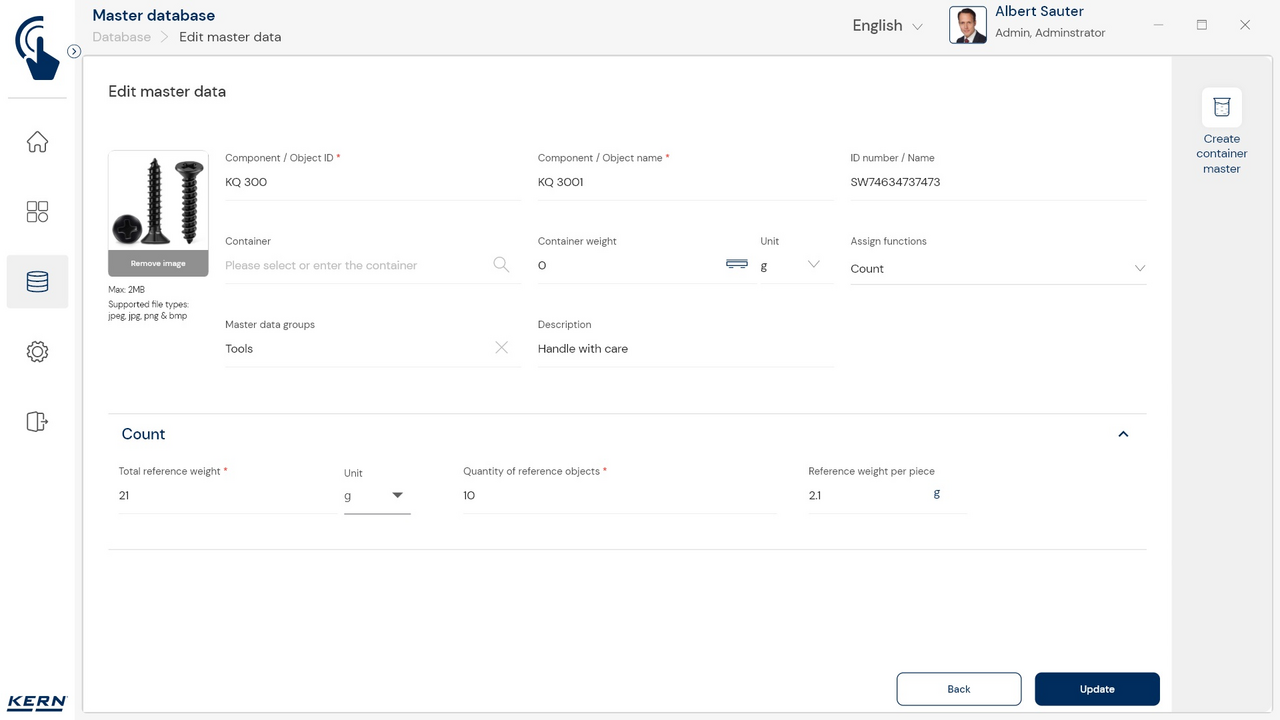Click the Description input field
The image size is (1280, 720).
[x=685, y=349]
